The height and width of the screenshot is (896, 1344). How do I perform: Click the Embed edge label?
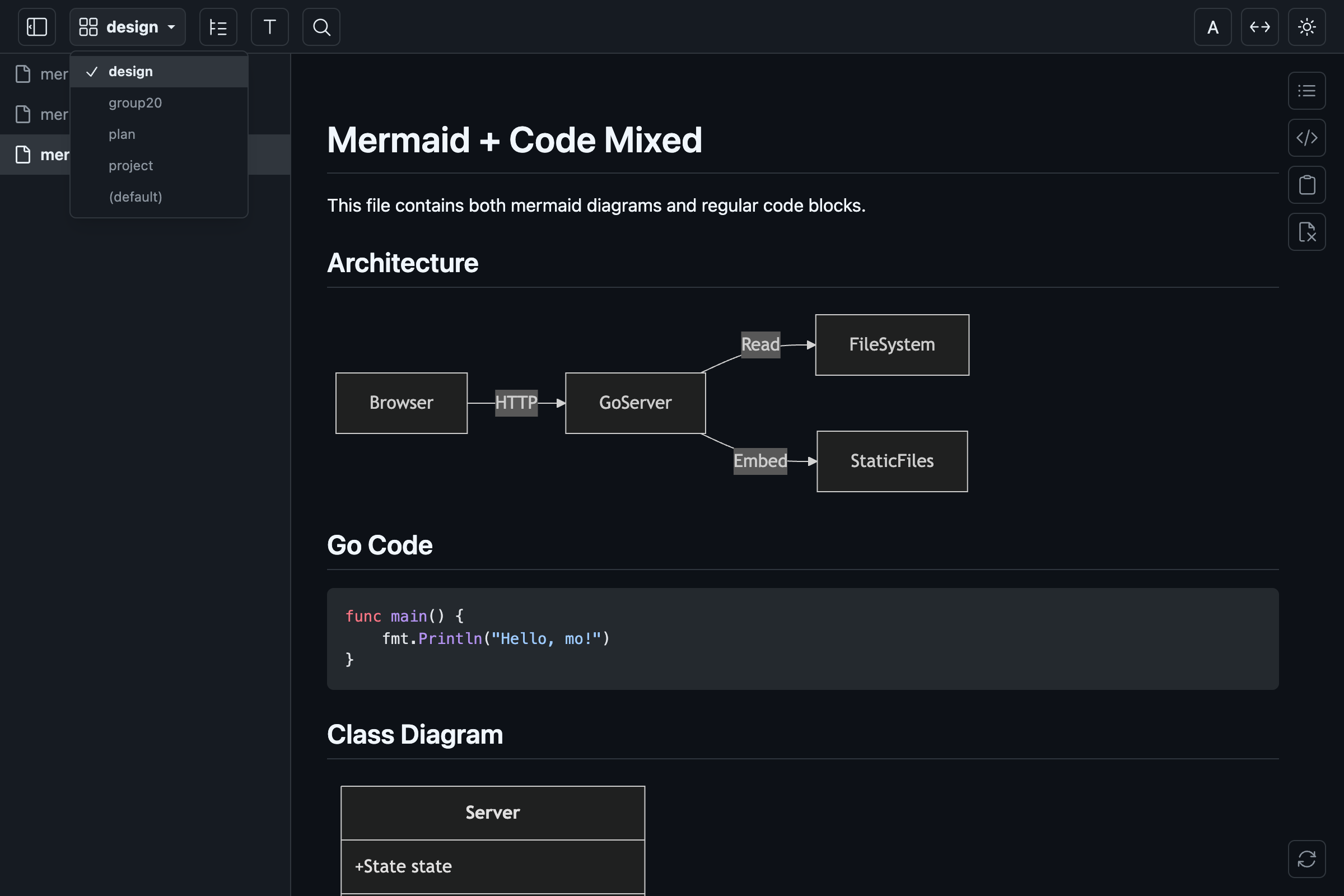pyautogui.click(x=760, y=461)
